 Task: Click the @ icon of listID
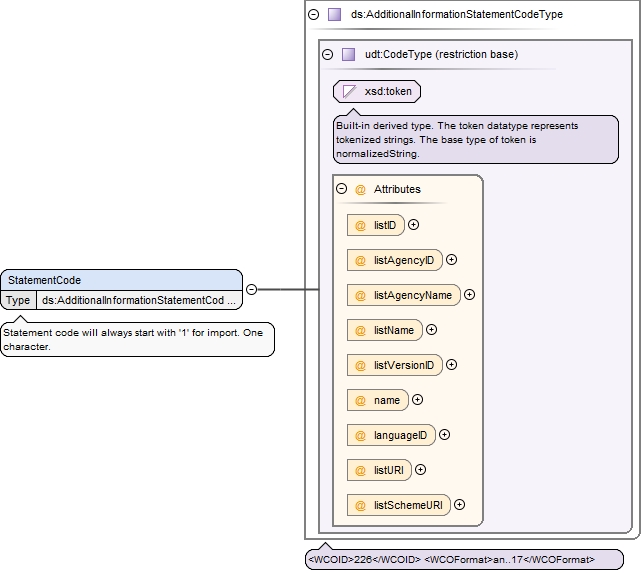click(x=360, y=226)
